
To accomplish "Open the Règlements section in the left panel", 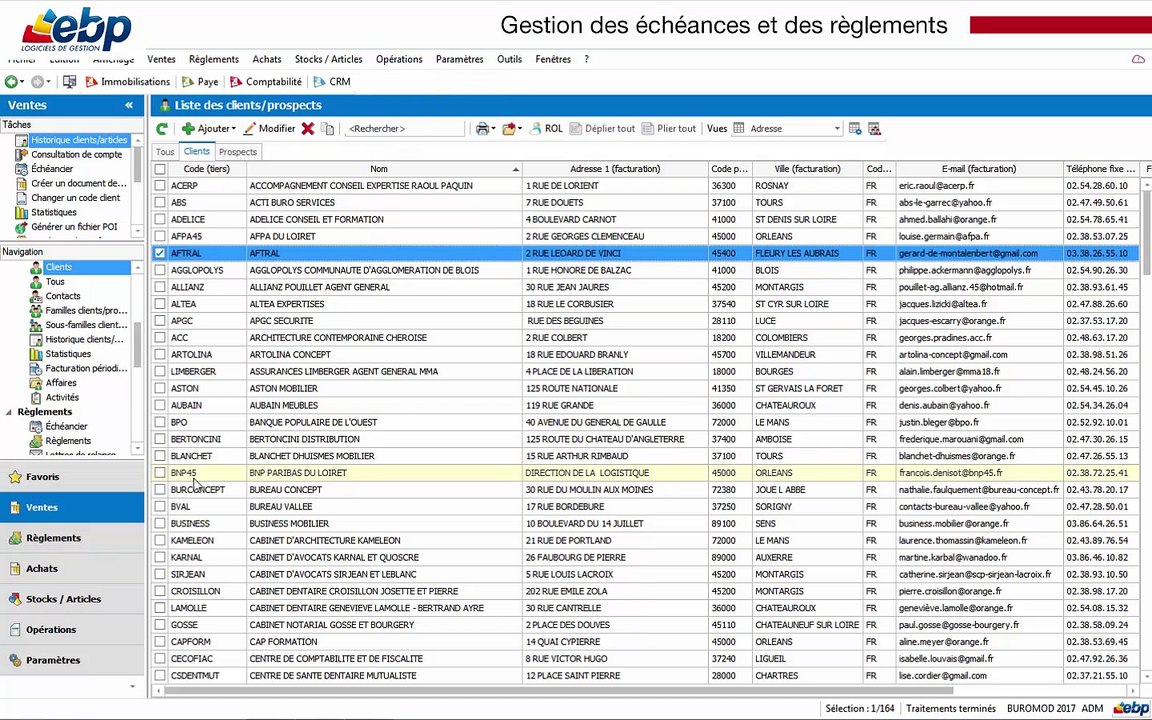I will (72, 538).
